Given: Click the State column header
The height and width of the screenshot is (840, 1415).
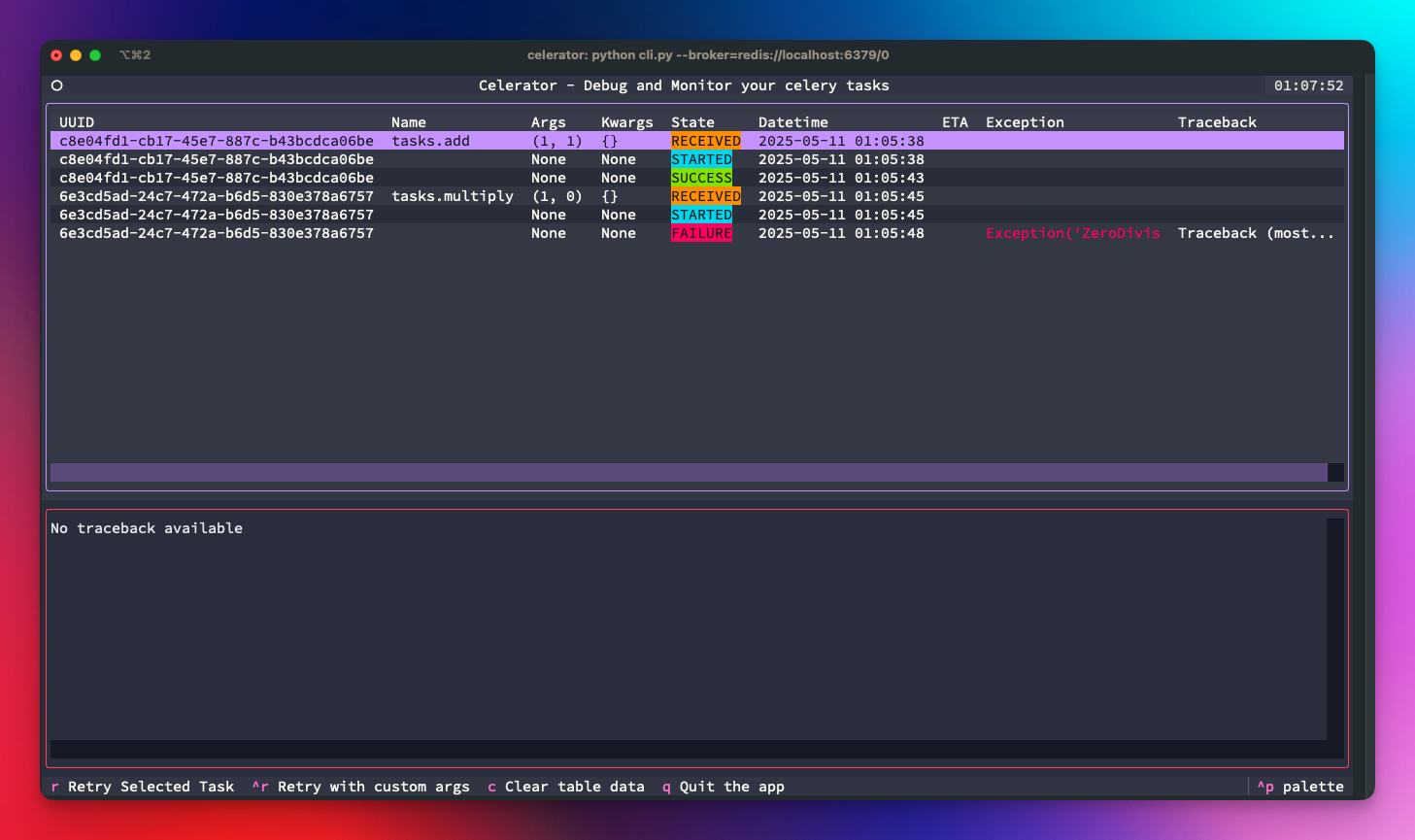Looking at the screenshot, I should click(692, 122).
